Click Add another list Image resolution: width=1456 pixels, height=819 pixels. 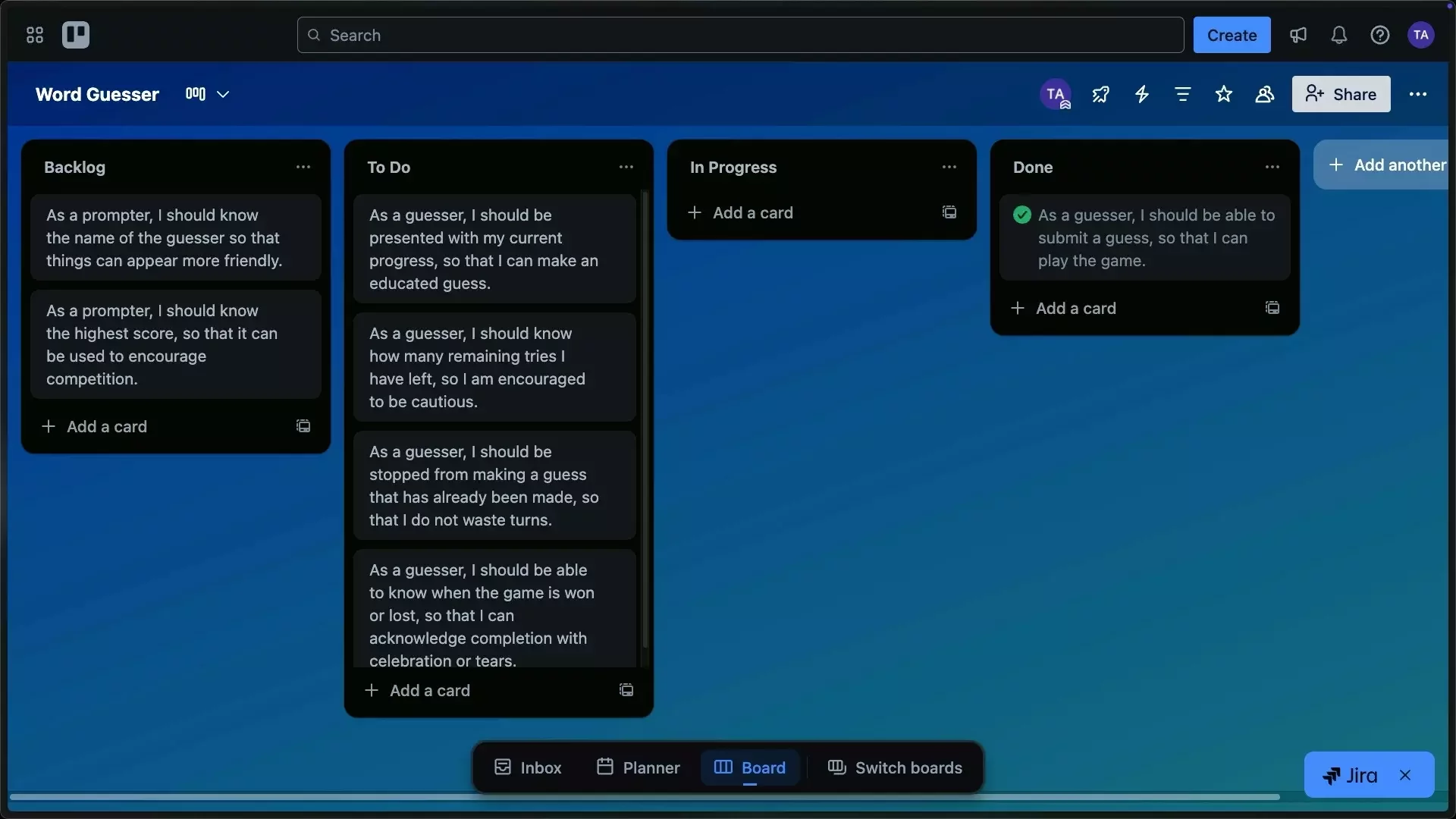1387,165
